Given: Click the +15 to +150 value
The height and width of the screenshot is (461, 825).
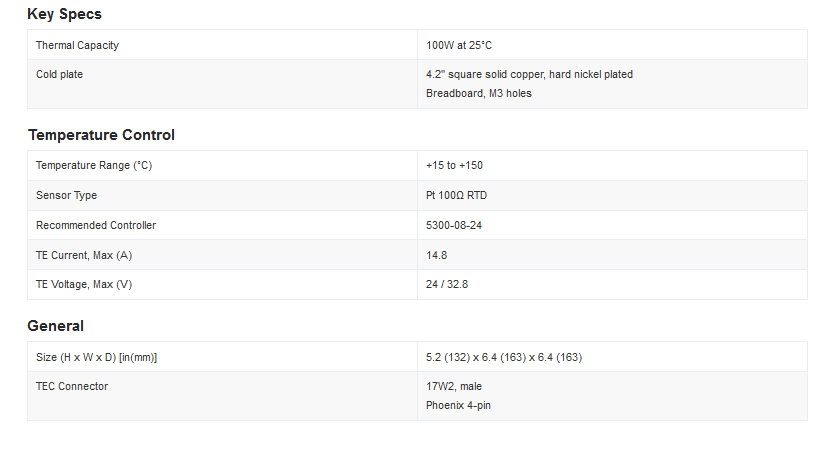Looking at the screenshot, I should click(454, 165).
